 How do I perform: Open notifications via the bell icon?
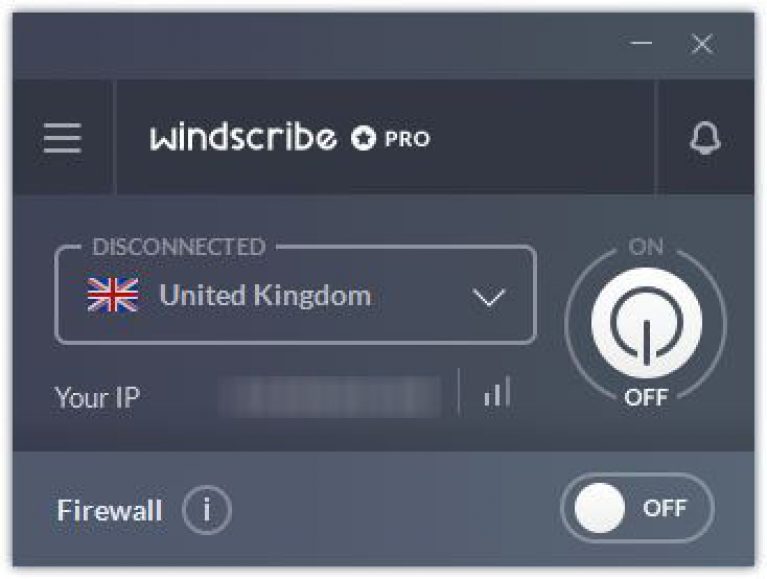[x=705, y=138]
